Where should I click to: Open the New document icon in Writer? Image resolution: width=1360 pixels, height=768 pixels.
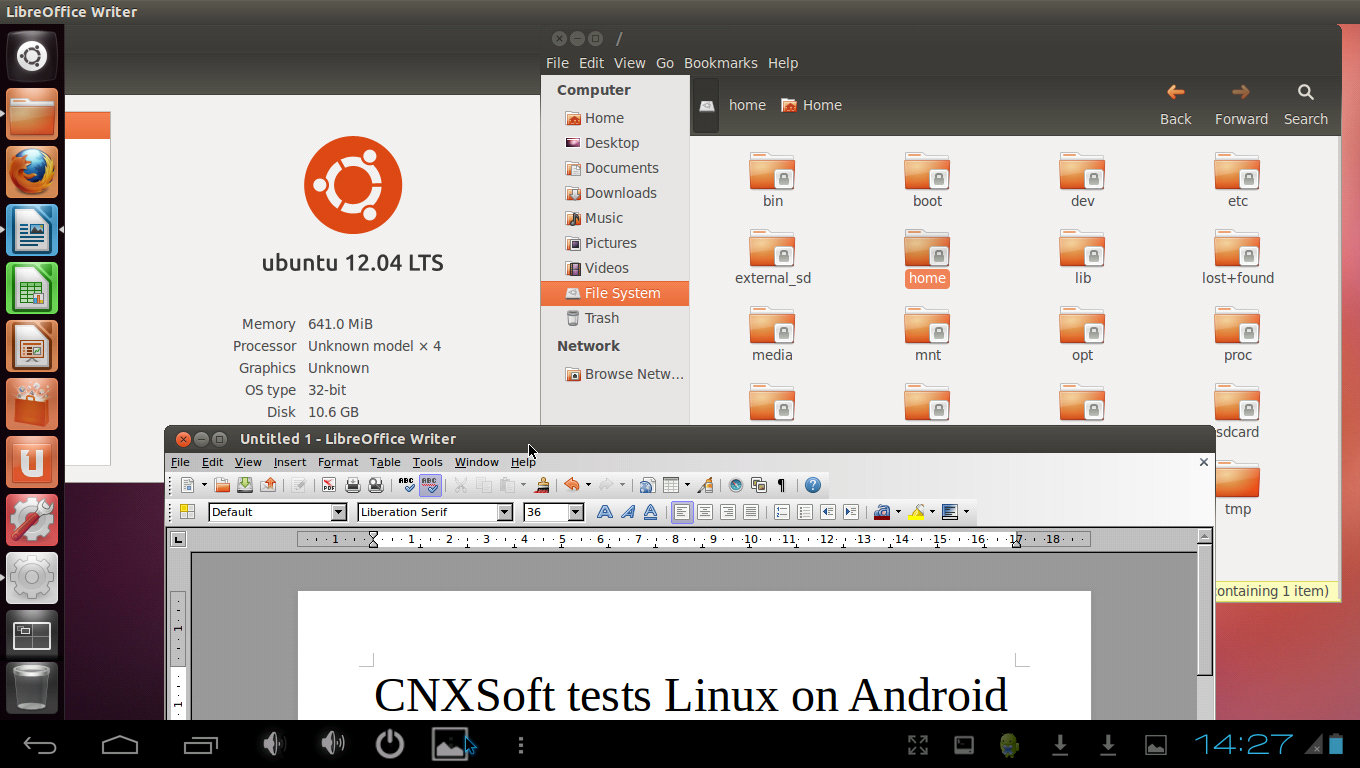[x=187, y=485]
